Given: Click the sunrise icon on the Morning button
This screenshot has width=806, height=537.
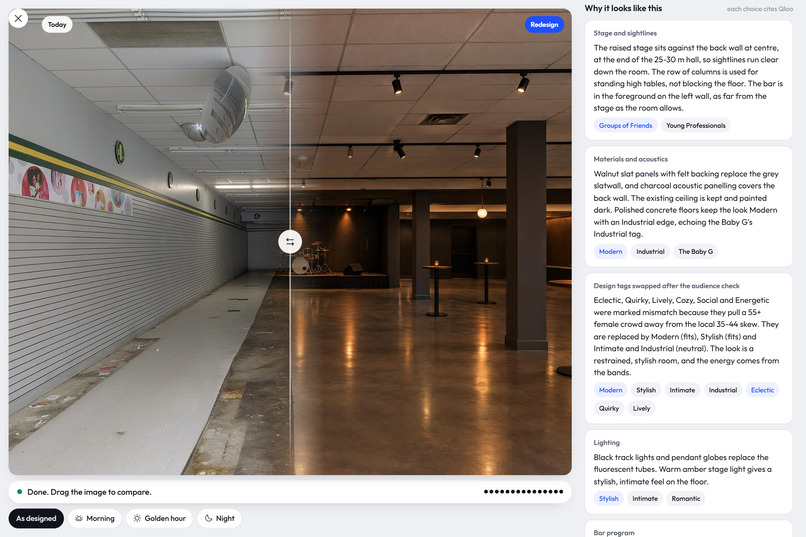Looking at the screenshot, I should pos(79,519).
